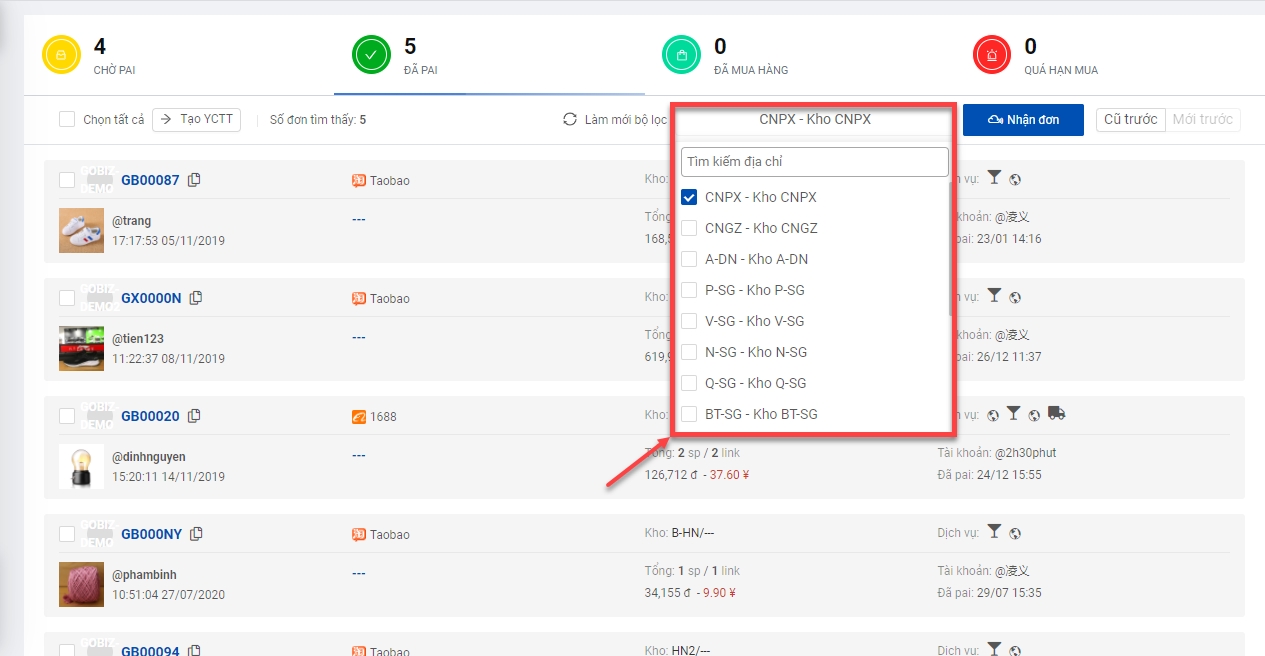Open the sneaker thumbnail of order GB00087
The width and height of the screenshot is (1265, 656).
(x=81, y=230)
